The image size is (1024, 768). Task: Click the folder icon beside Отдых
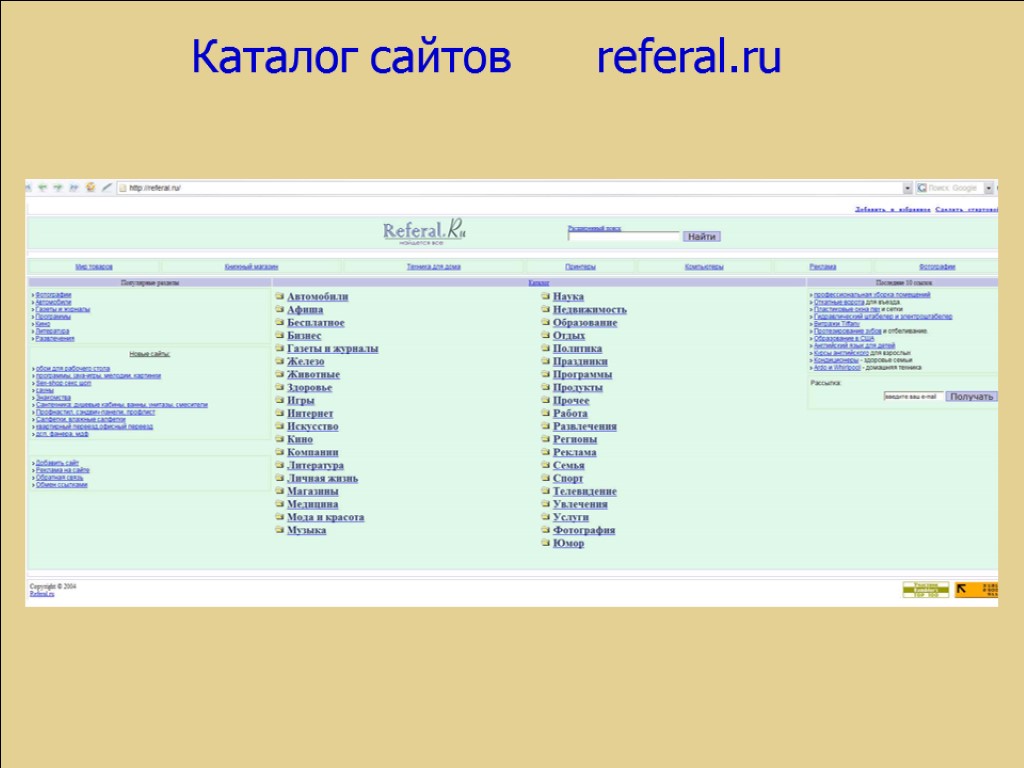point(545,335)
